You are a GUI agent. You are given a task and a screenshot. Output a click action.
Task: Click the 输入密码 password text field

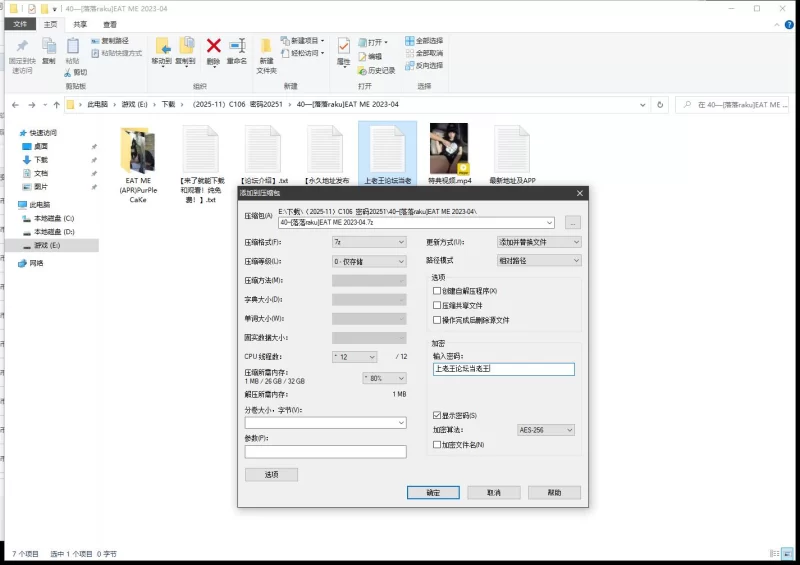[503, 369]
